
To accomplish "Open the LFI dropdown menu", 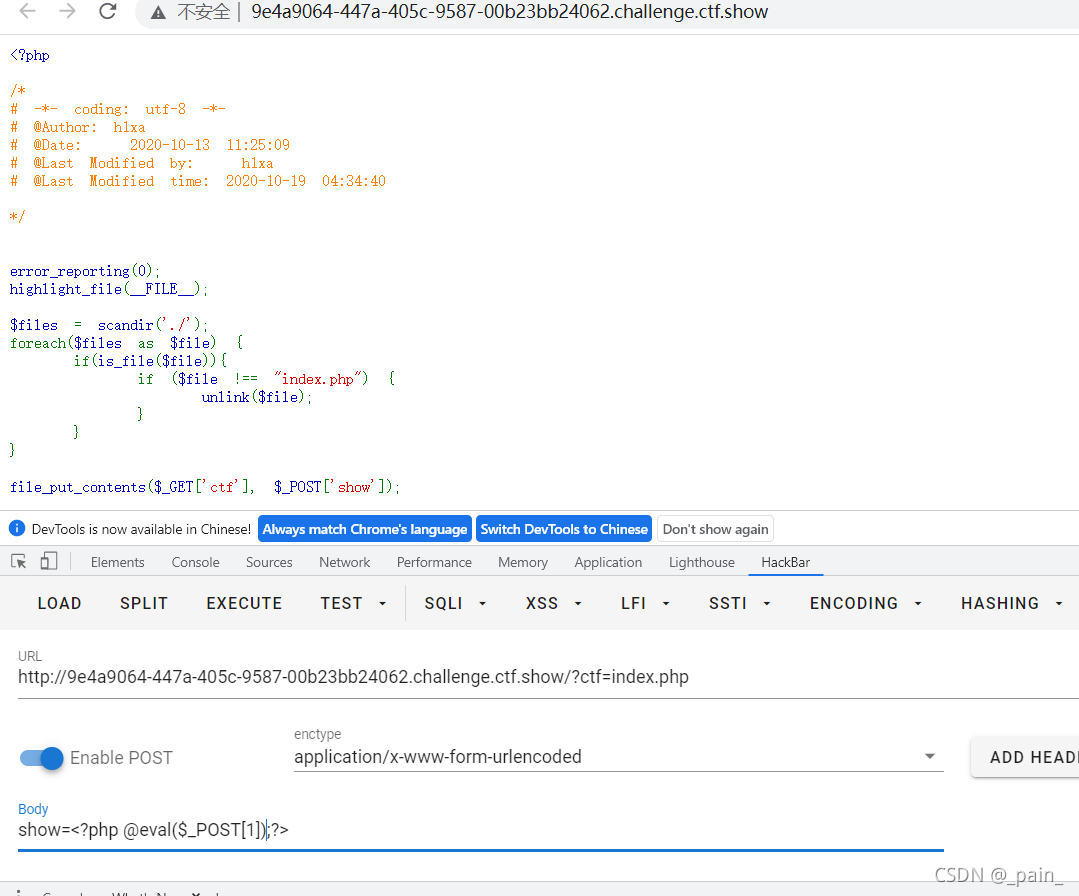I will (645, 604).
